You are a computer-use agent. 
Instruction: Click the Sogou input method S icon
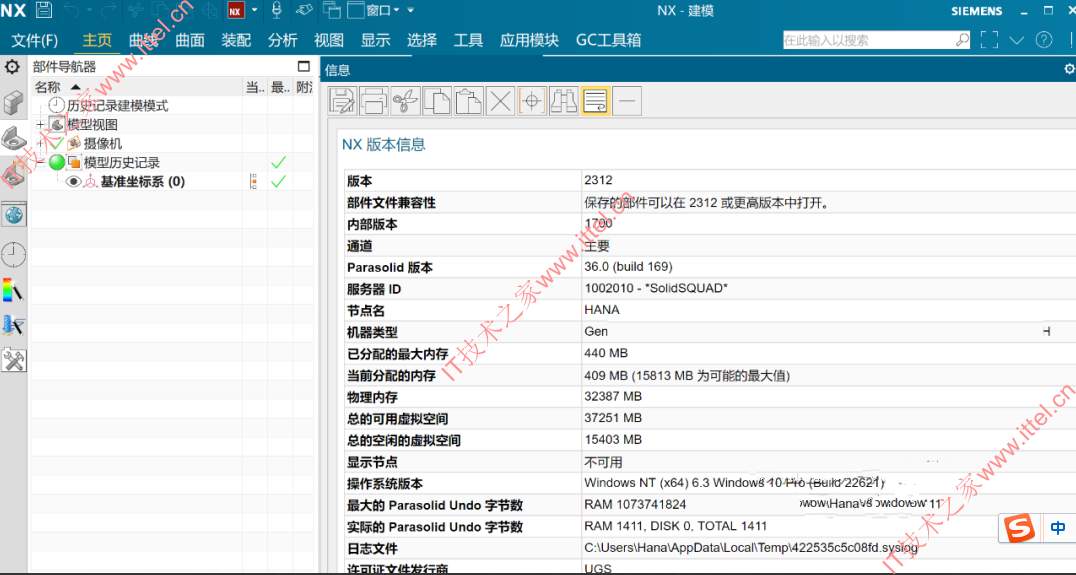(x=1019, y=528)
